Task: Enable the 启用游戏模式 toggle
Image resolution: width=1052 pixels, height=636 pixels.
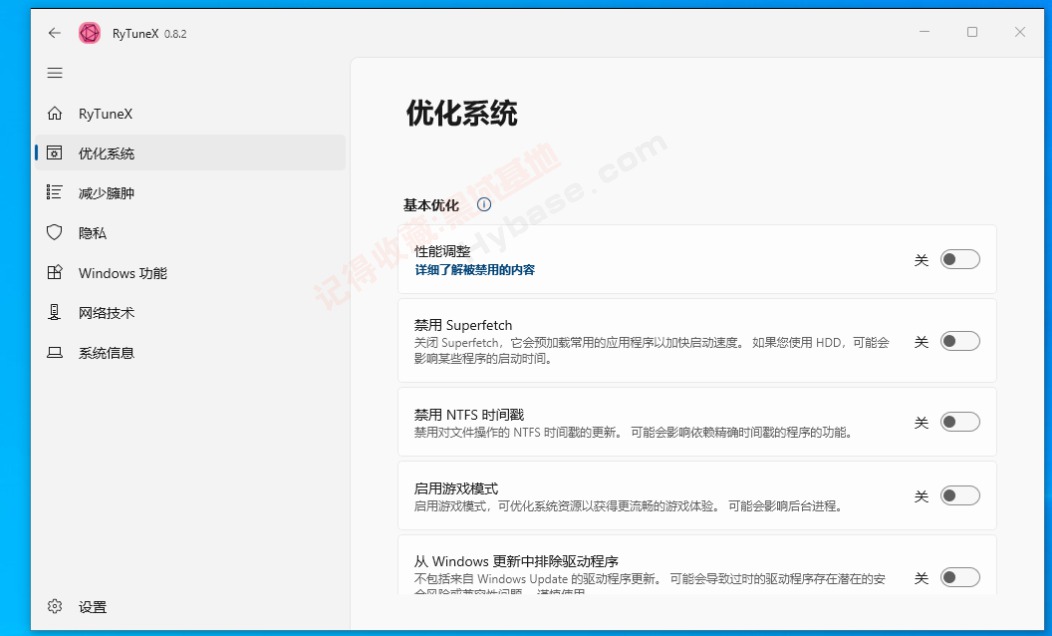Action: [x=959, y=496]
